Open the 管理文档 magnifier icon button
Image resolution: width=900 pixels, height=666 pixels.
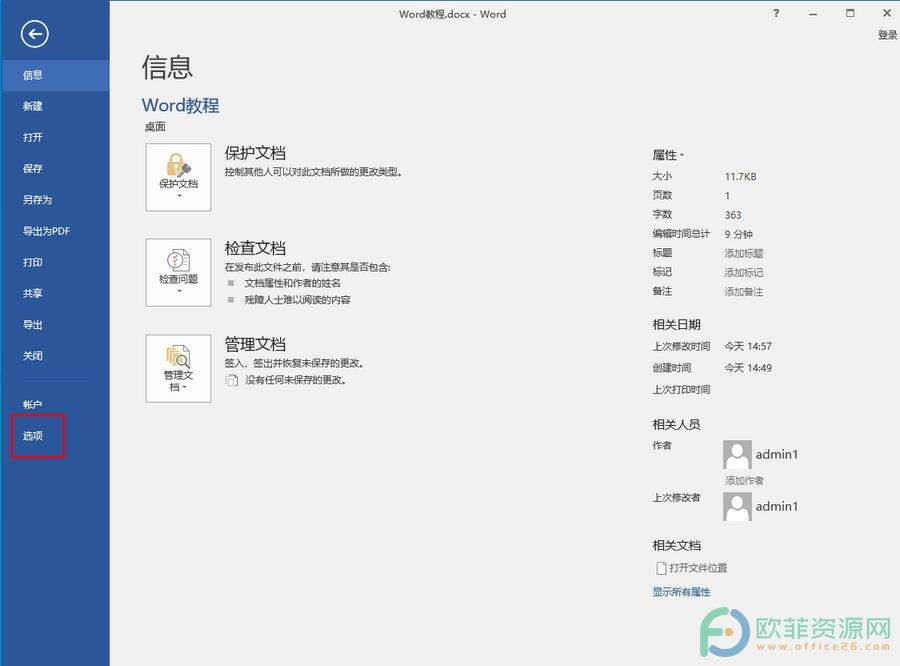[179, 368]
